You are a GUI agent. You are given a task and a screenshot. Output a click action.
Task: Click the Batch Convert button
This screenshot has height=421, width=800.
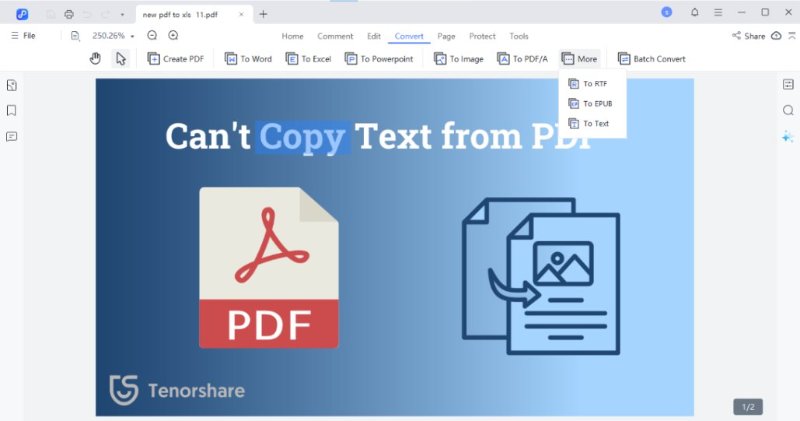click(x=651, y=59)
